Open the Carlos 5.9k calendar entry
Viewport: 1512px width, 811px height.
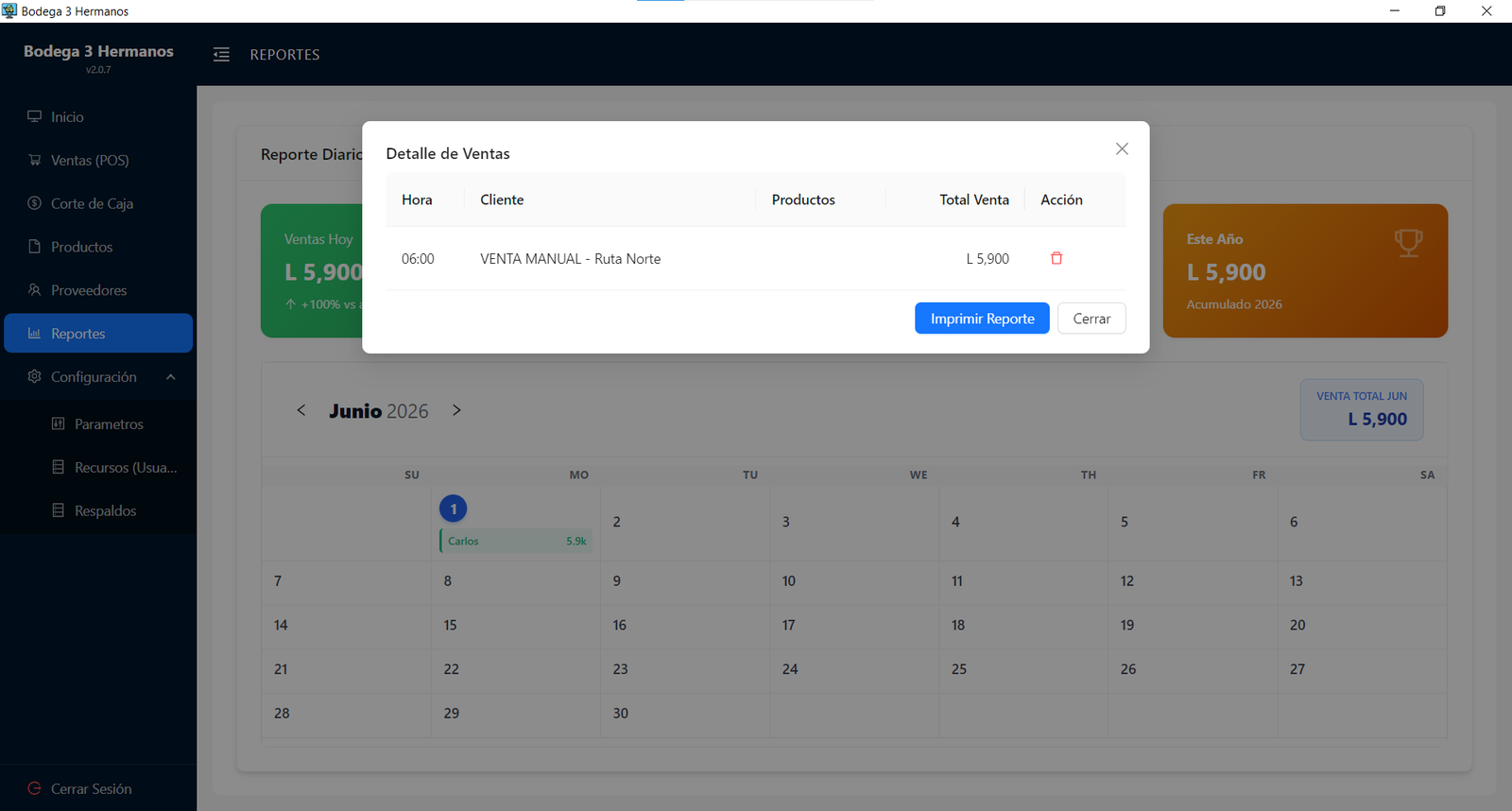pyautogui.click(x=516, y=541)
